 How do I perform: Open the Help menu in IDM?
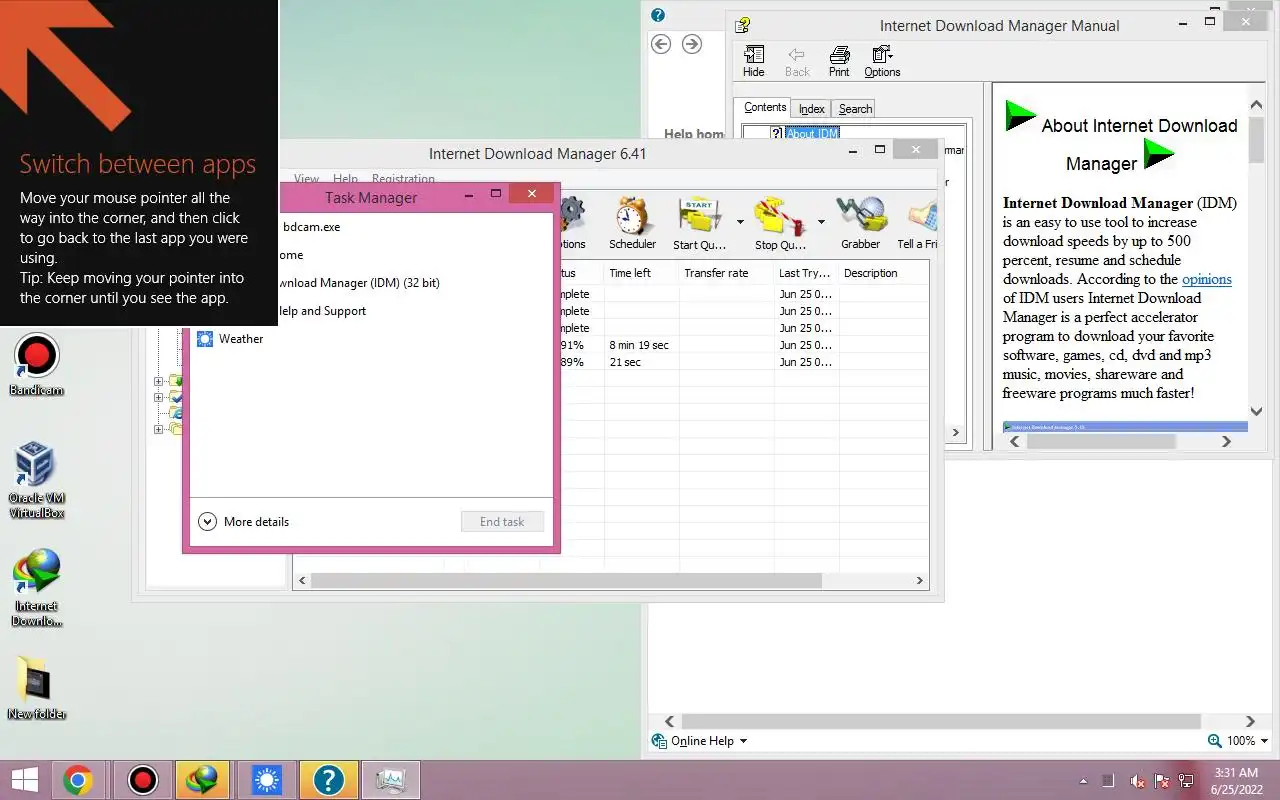(345, 180)
